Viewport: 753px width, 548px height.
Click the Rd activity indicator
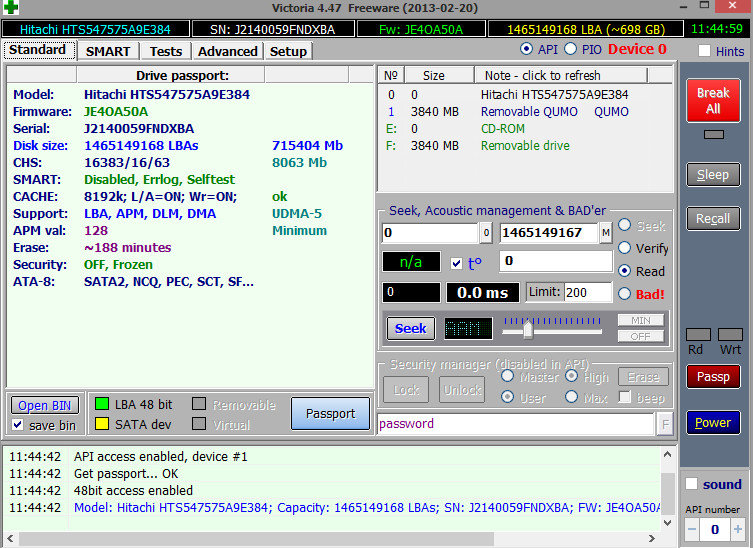698,334
